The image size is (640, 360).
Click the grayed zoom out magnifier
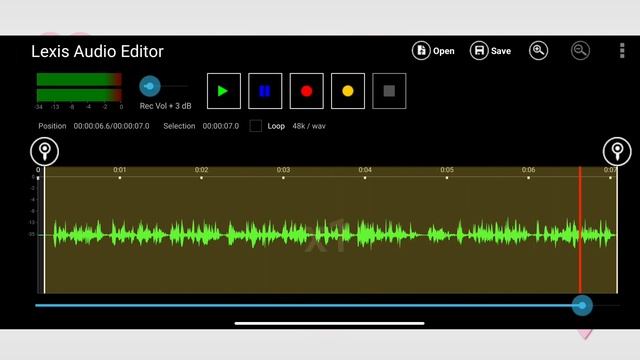(x=580, y=51)
